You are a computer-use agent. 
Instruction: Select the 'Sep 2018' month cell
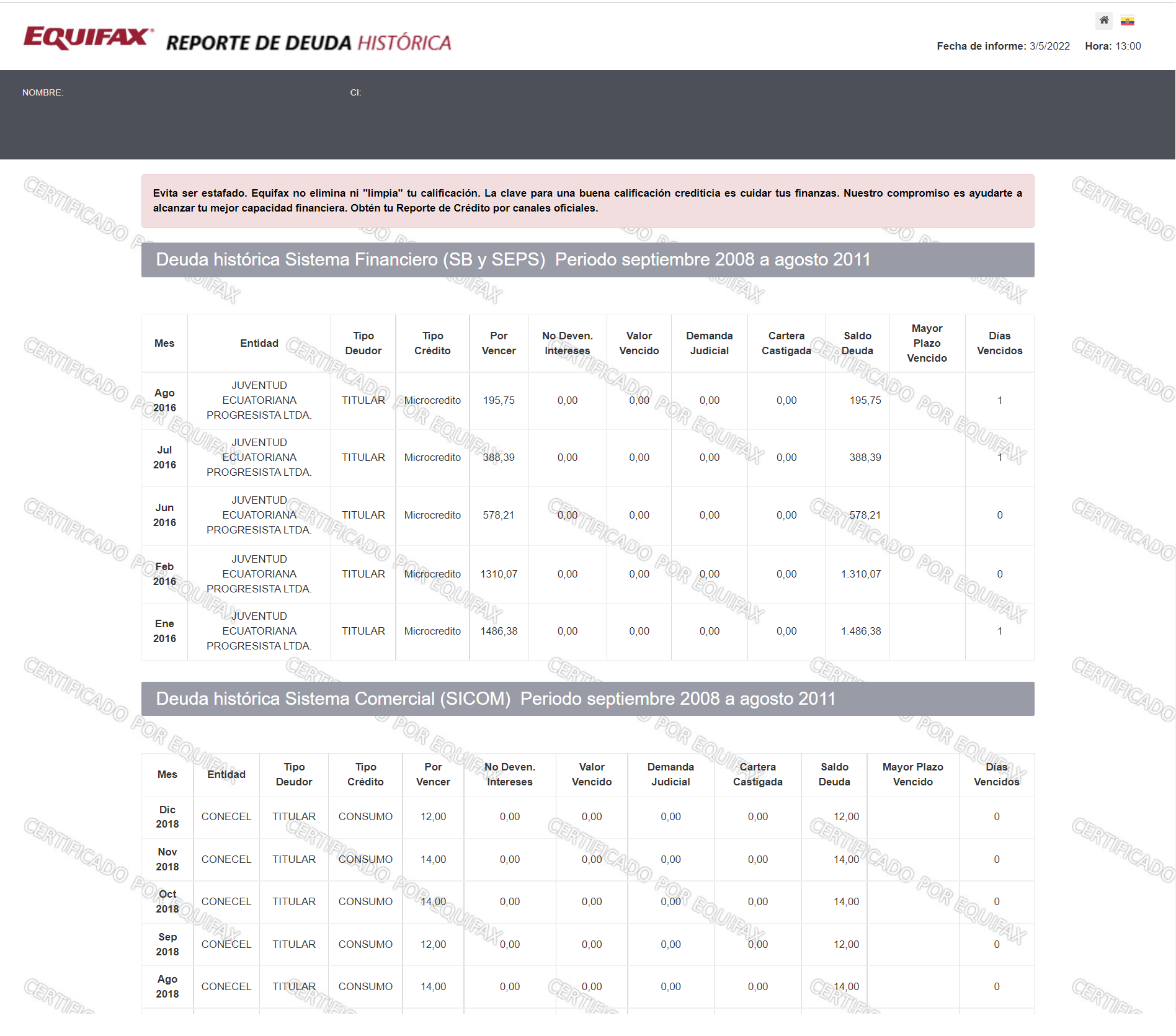tap(167, 944)
